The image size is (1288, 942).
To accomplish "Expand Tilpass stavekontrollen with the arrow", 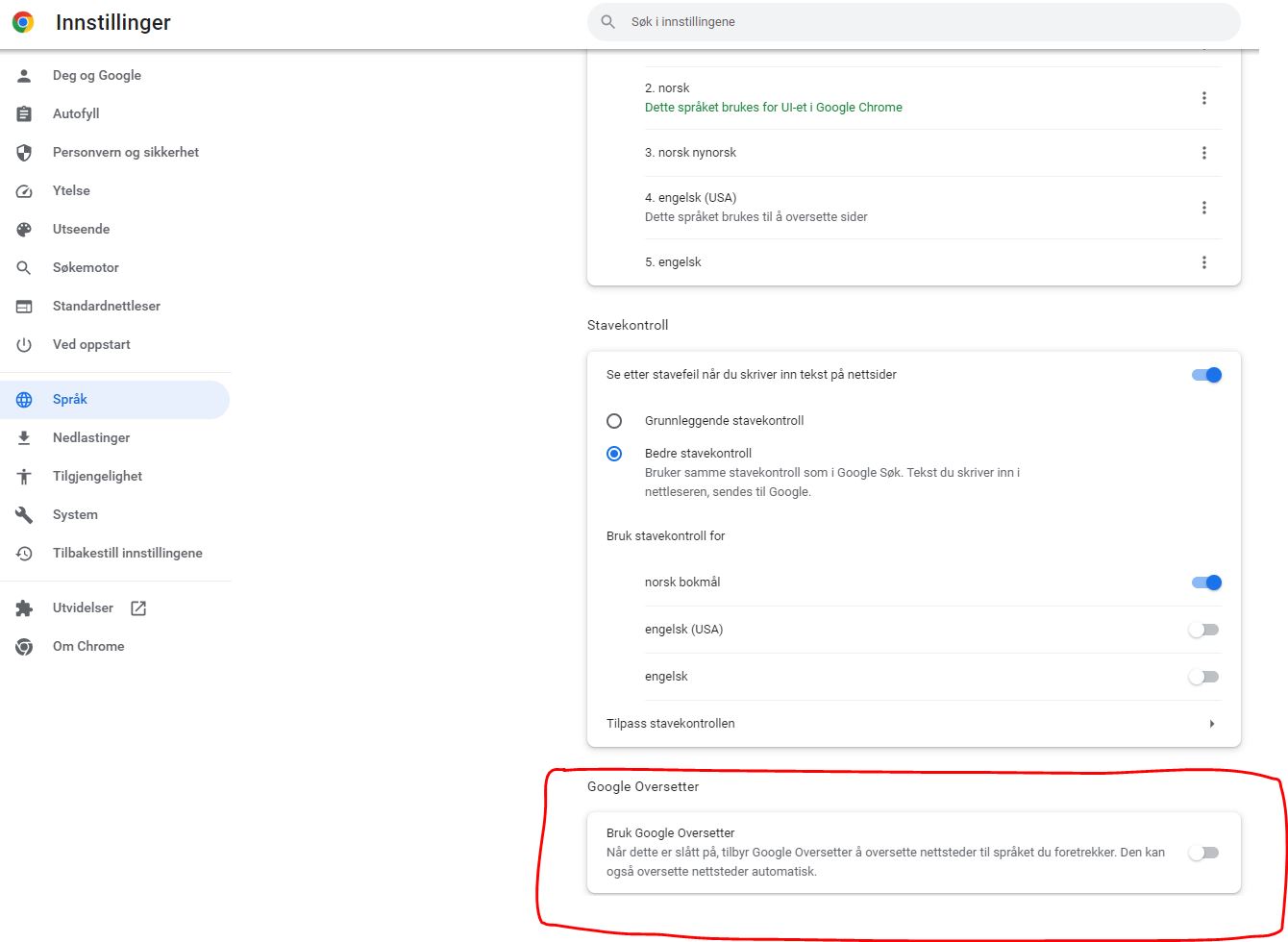I will click(1211, 724).
